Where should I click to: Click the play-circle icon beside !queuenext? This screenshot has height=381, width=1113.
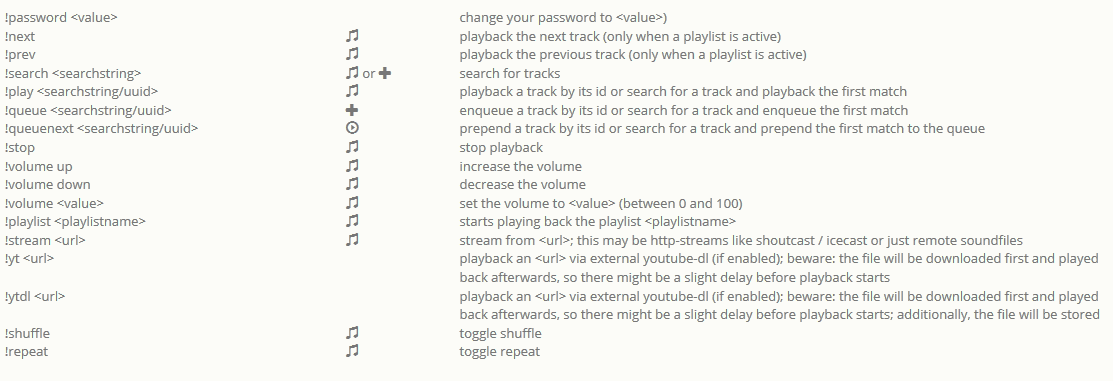coord(351,128)
